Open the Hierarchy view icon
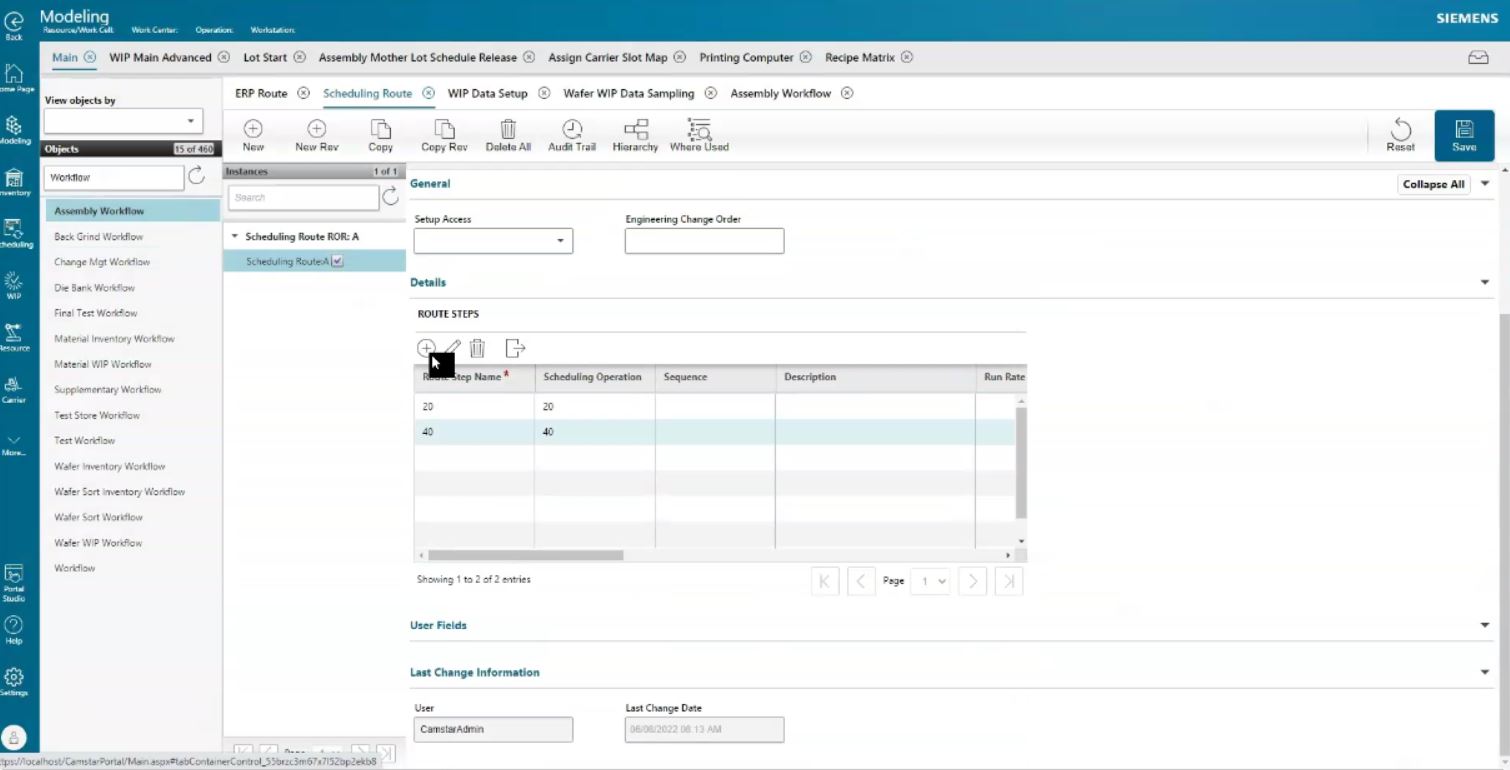This screenshot has width=1510, height=770. [x=635, y=130]
